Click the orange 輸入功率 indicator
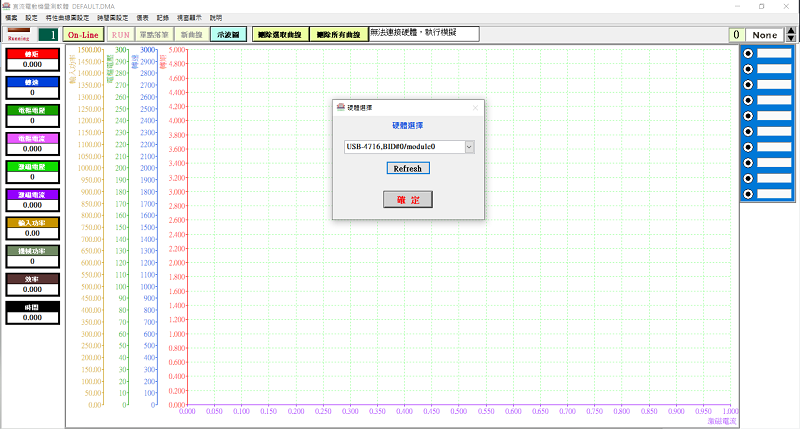The height and width of the screenshot is (429, 800). (32, 223)
